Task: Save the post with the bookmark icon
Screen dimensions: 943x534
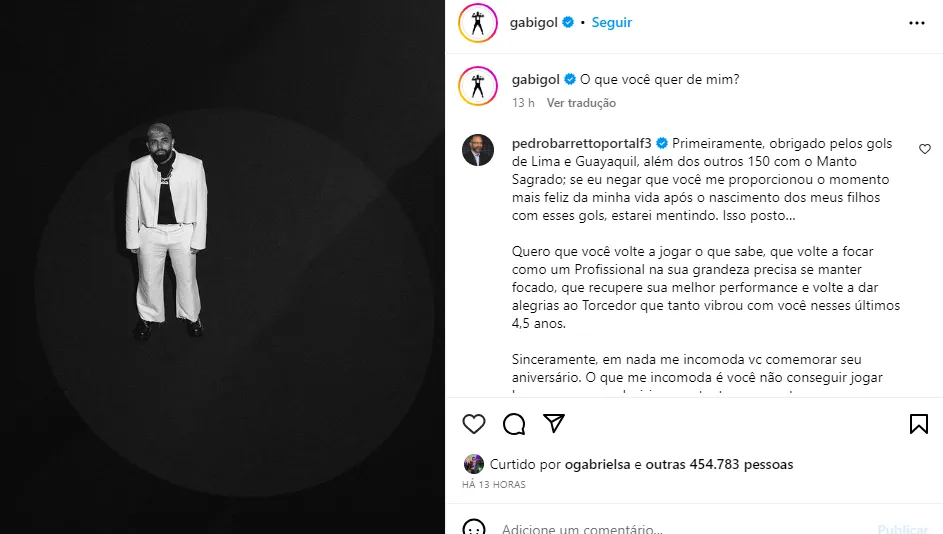Action: [x=918, y=424]
